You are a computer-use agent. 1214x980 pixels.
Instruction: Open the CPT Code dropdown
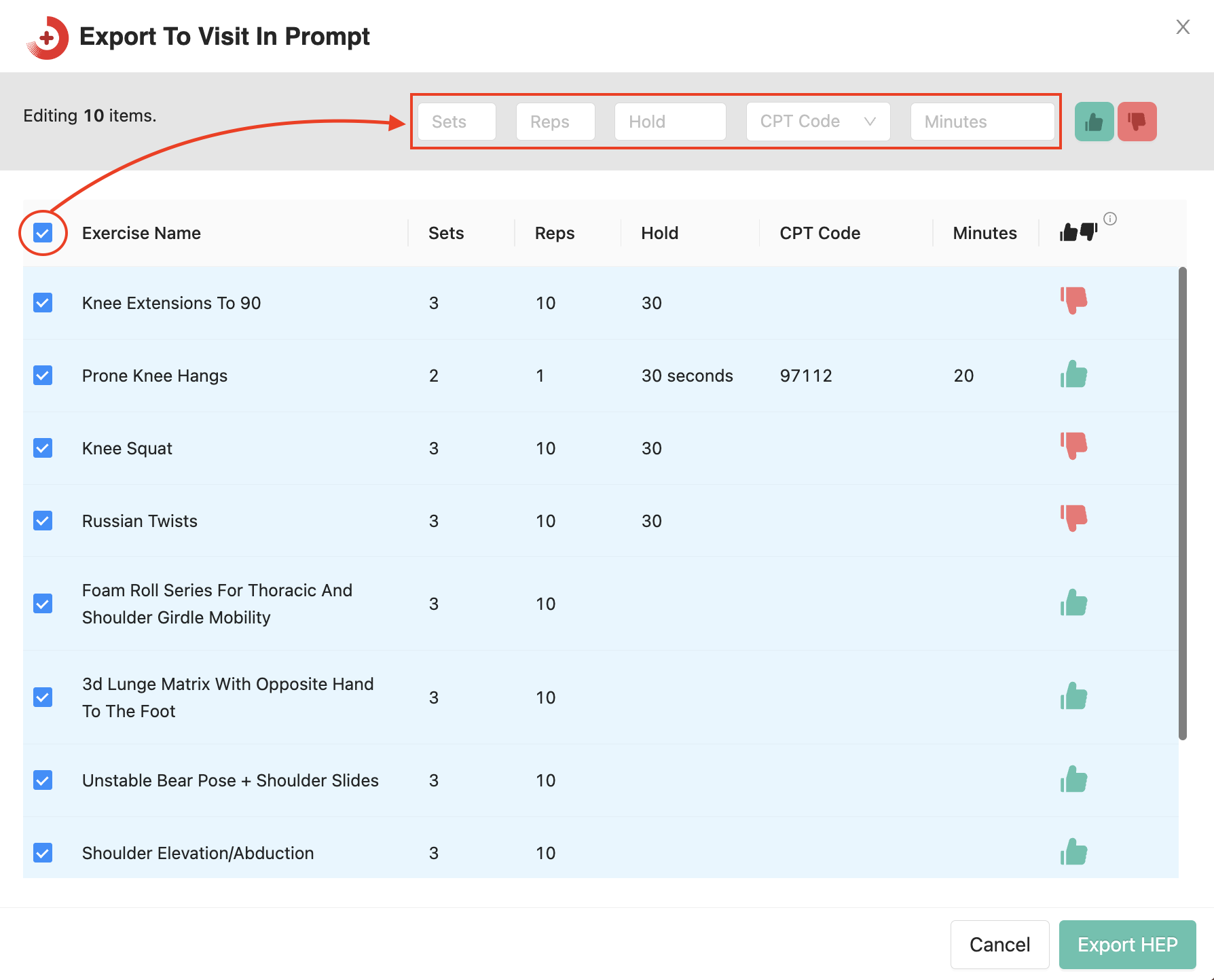coord(817,122)
